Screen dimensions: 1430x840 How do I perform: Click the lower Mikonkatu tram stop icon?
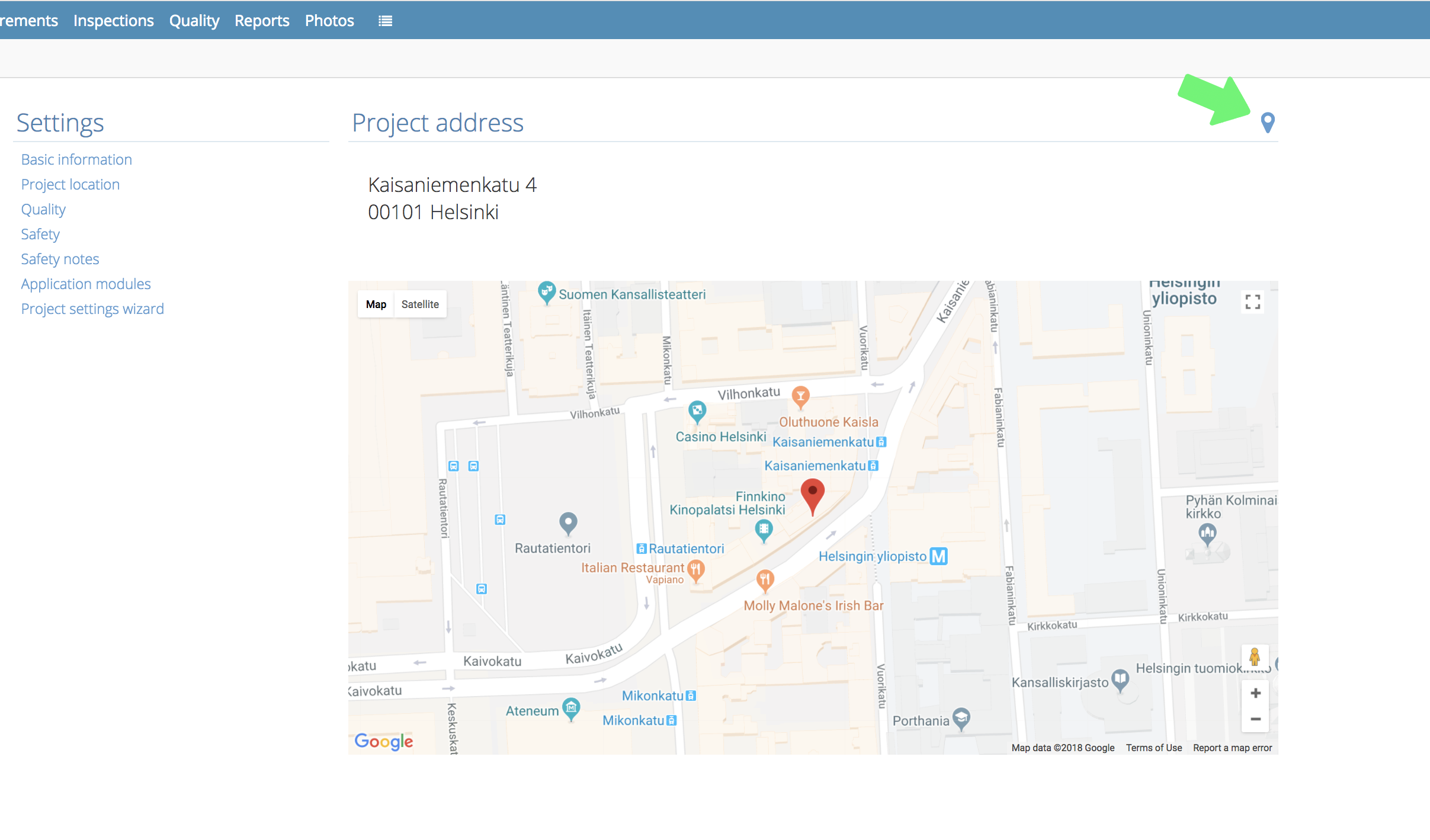(671, 720)
